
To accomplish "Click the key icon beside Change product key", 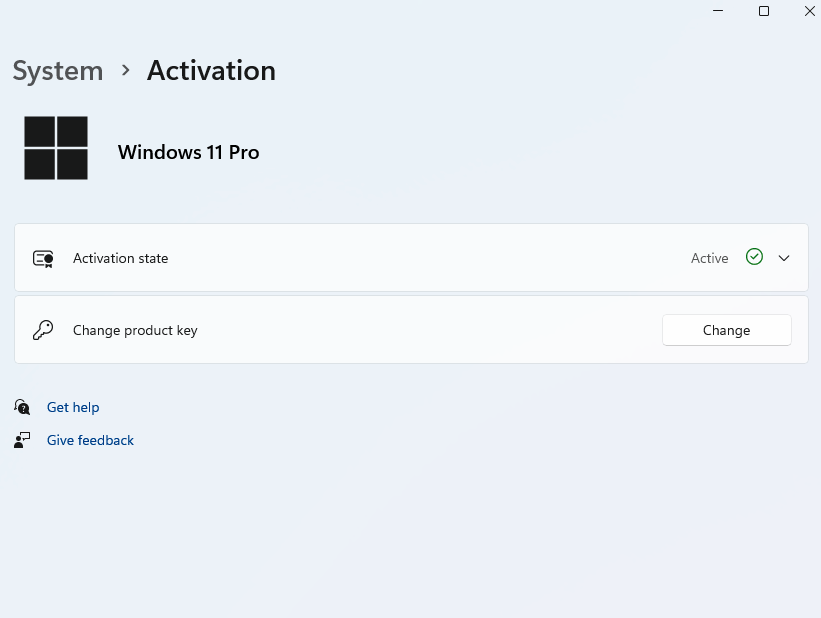I will (42, 330).
